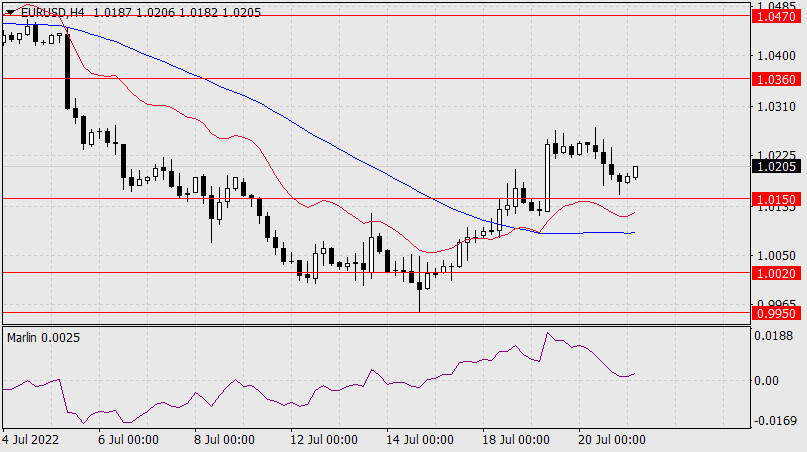Click the current price marker 1.0205

777,167
